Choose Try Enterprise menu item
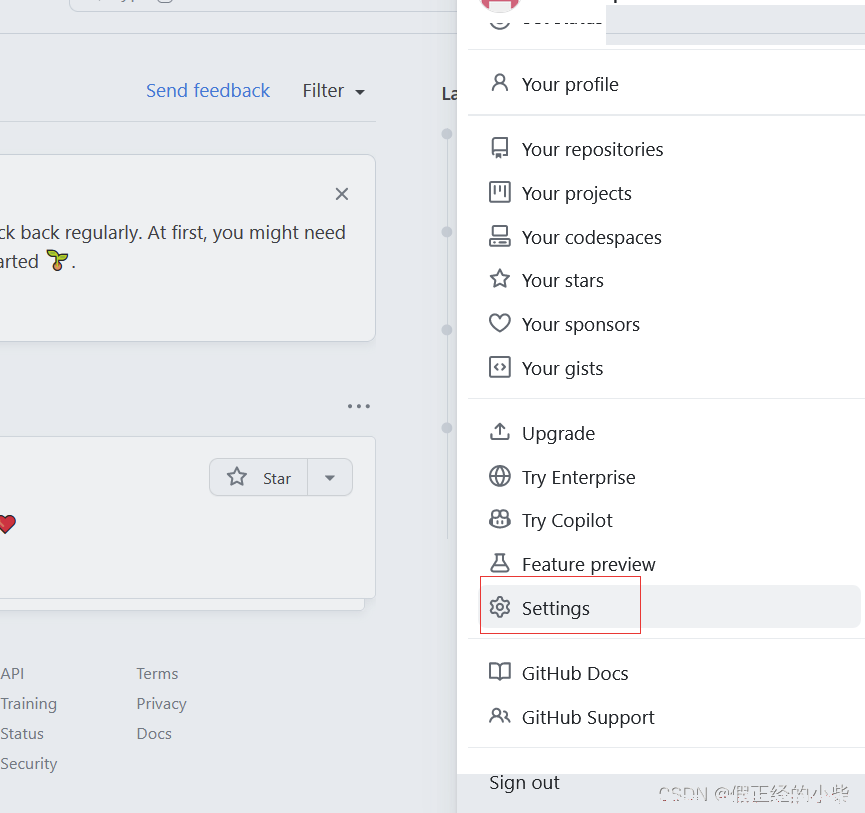Image resolution: width=865 pixels, height=813 pixels. point(578,477)
